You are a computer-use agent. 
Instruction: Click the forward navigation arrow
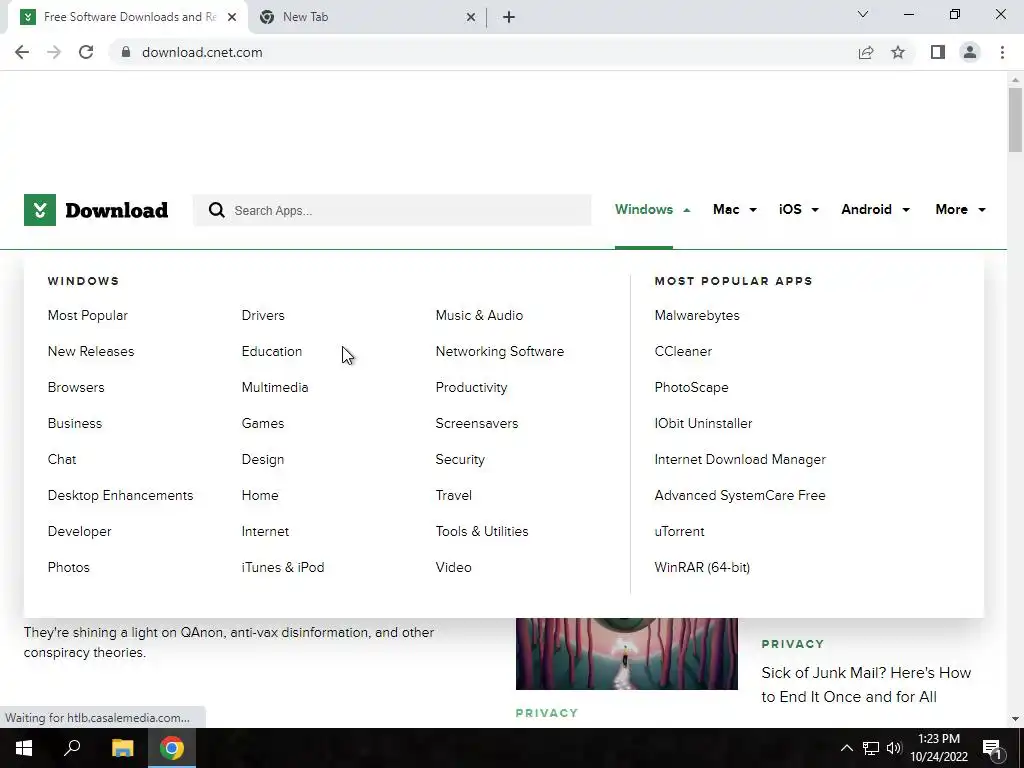(x=54, y=52)
